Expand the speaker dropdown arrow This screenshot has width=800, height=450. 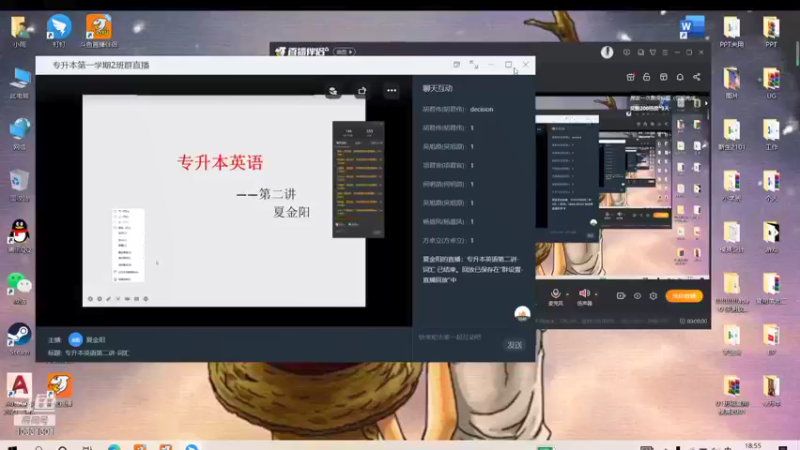point(596,294)
